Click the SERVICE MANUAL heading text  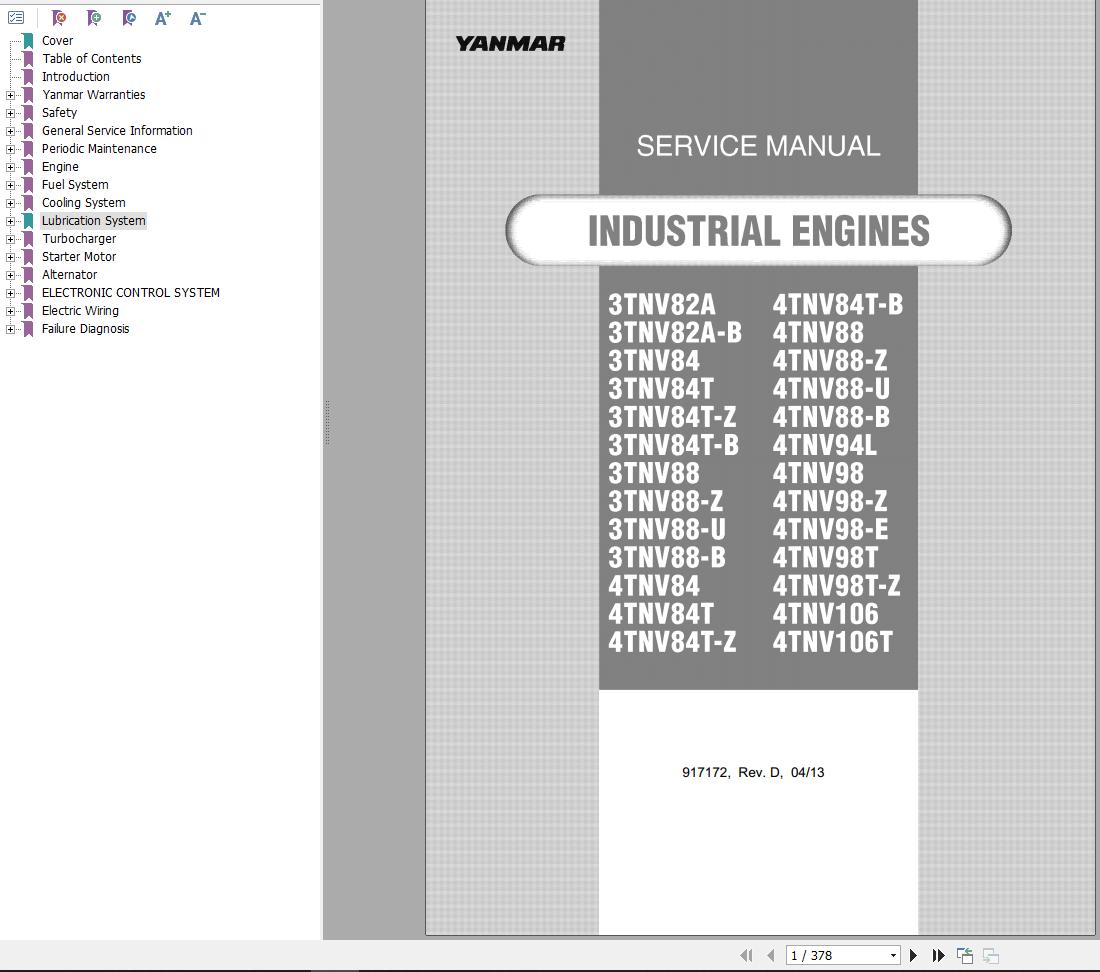tap(758, 146)
